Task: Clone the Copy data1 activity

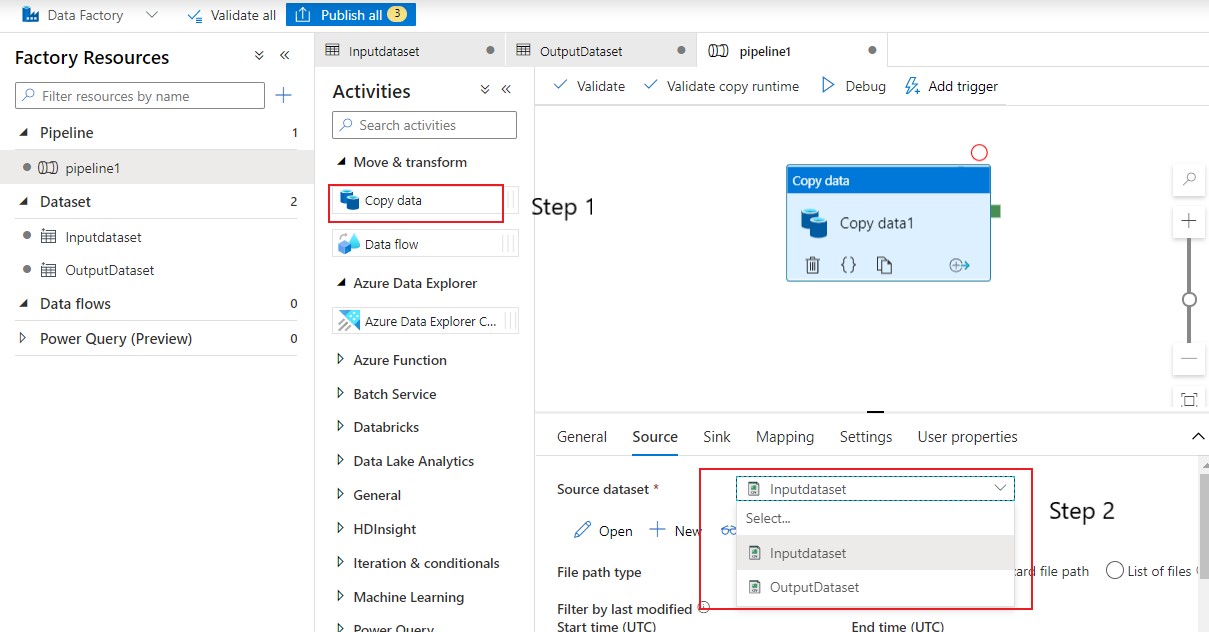Action: pos(884,265)
